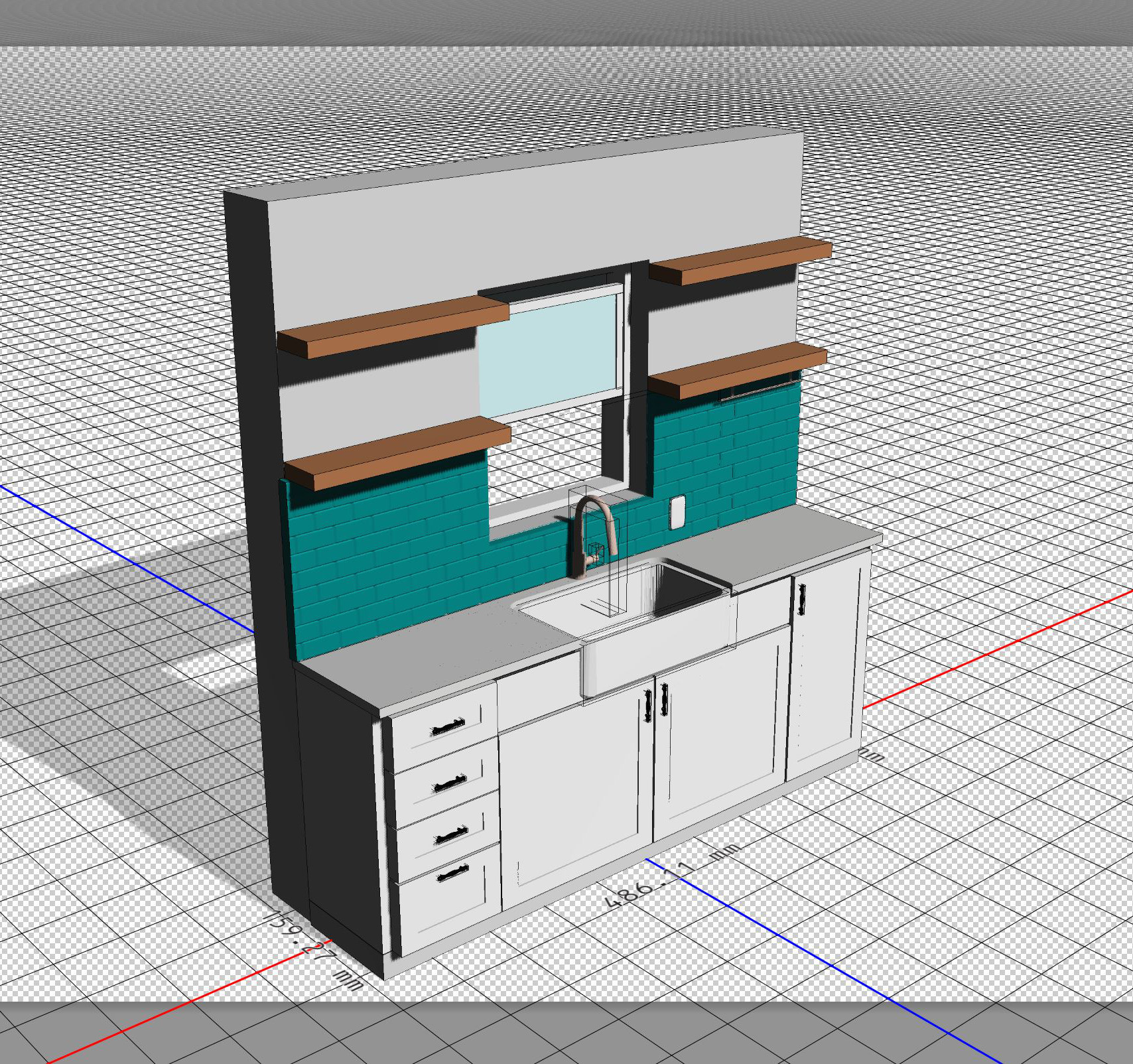Screen dimensions: 1133x1064
Task: Click the right sink cabinet door handle
Action: [x=664, y=699]
